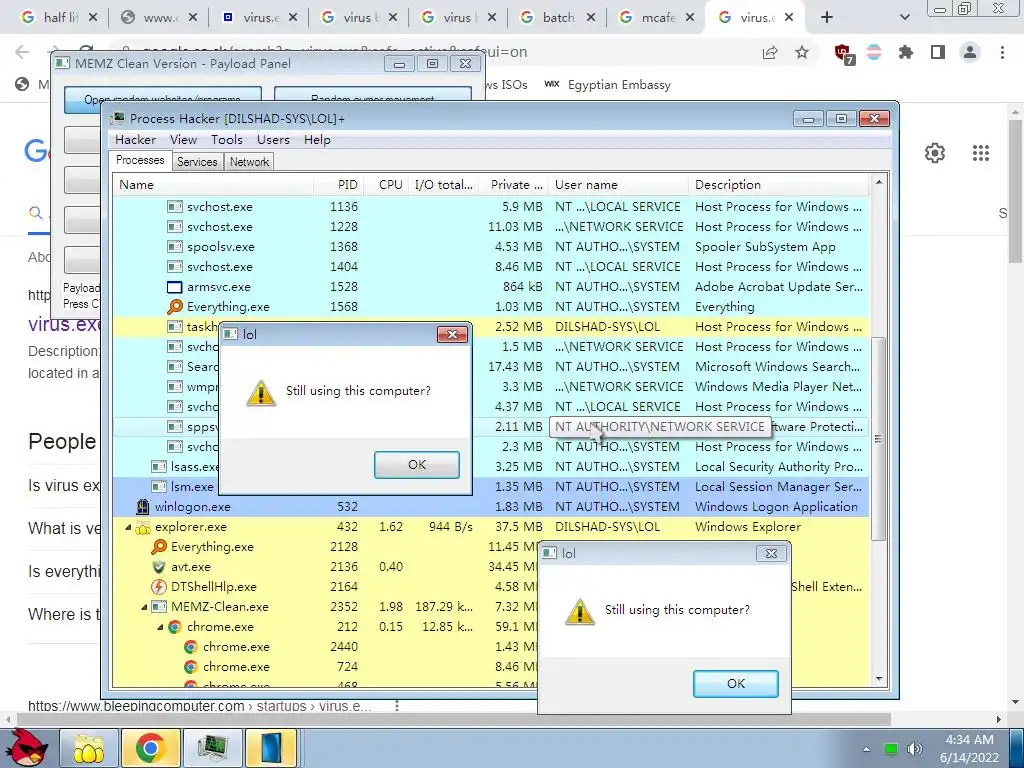Open the Users menu in Process Hacker

coord(273,140)
